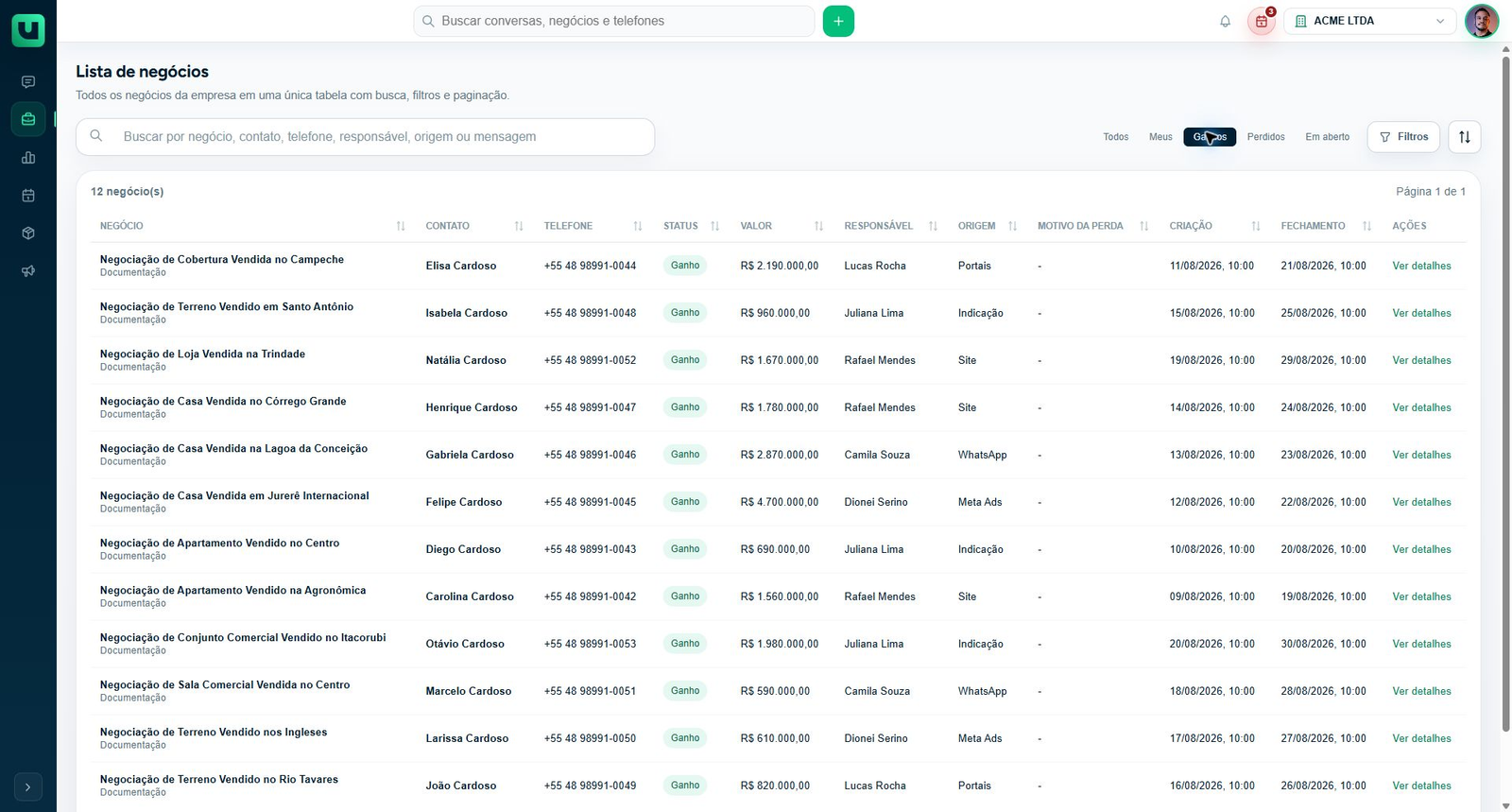Select the Perdidos filter tab
The height and width of the screenshot is (812, 1512).
click(1266, 137)
